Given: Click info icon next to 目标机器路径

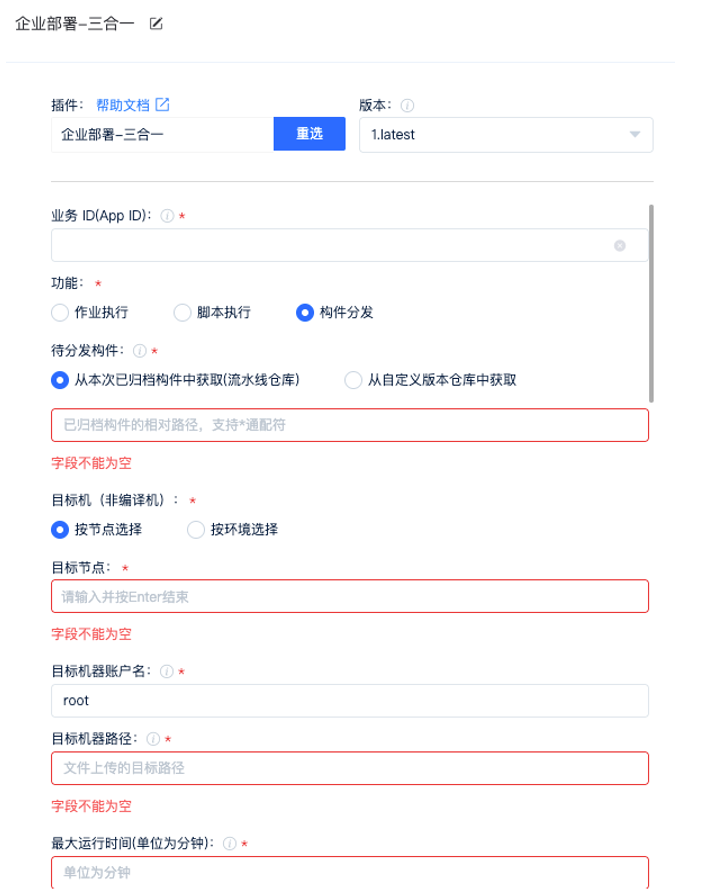Looking at the screenshot, I should point(153,739).
